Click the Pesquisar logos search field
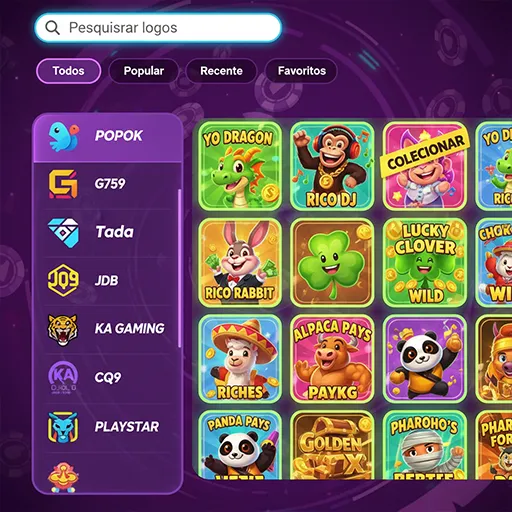 (158, 28)
